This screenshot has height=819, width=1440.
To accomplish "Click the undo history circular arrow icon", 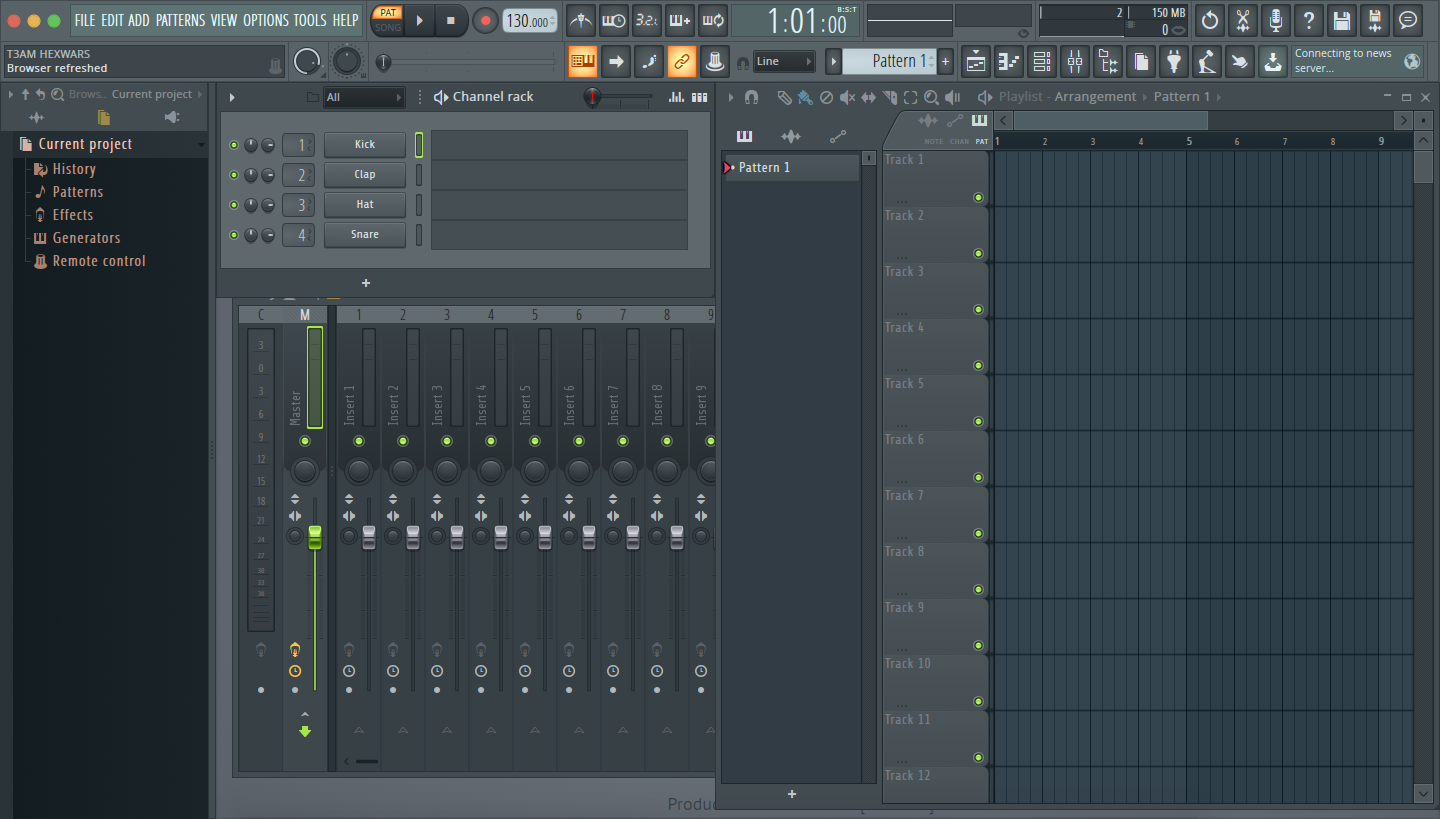I will (x=1210, y=20).
